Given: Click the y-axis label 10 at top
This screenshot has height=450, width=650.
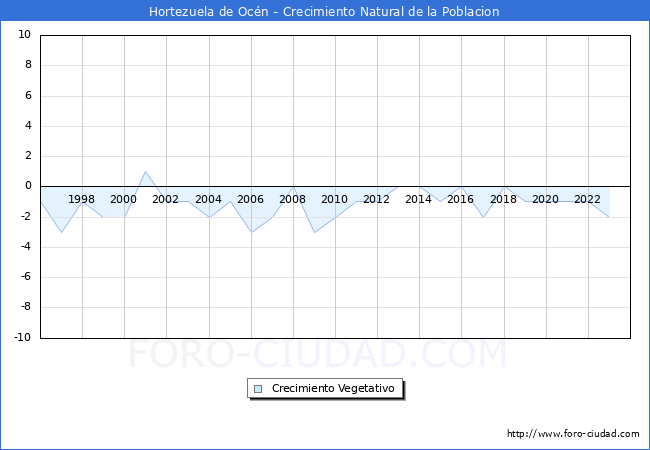Looking at the screenshot, I should 24,35.
